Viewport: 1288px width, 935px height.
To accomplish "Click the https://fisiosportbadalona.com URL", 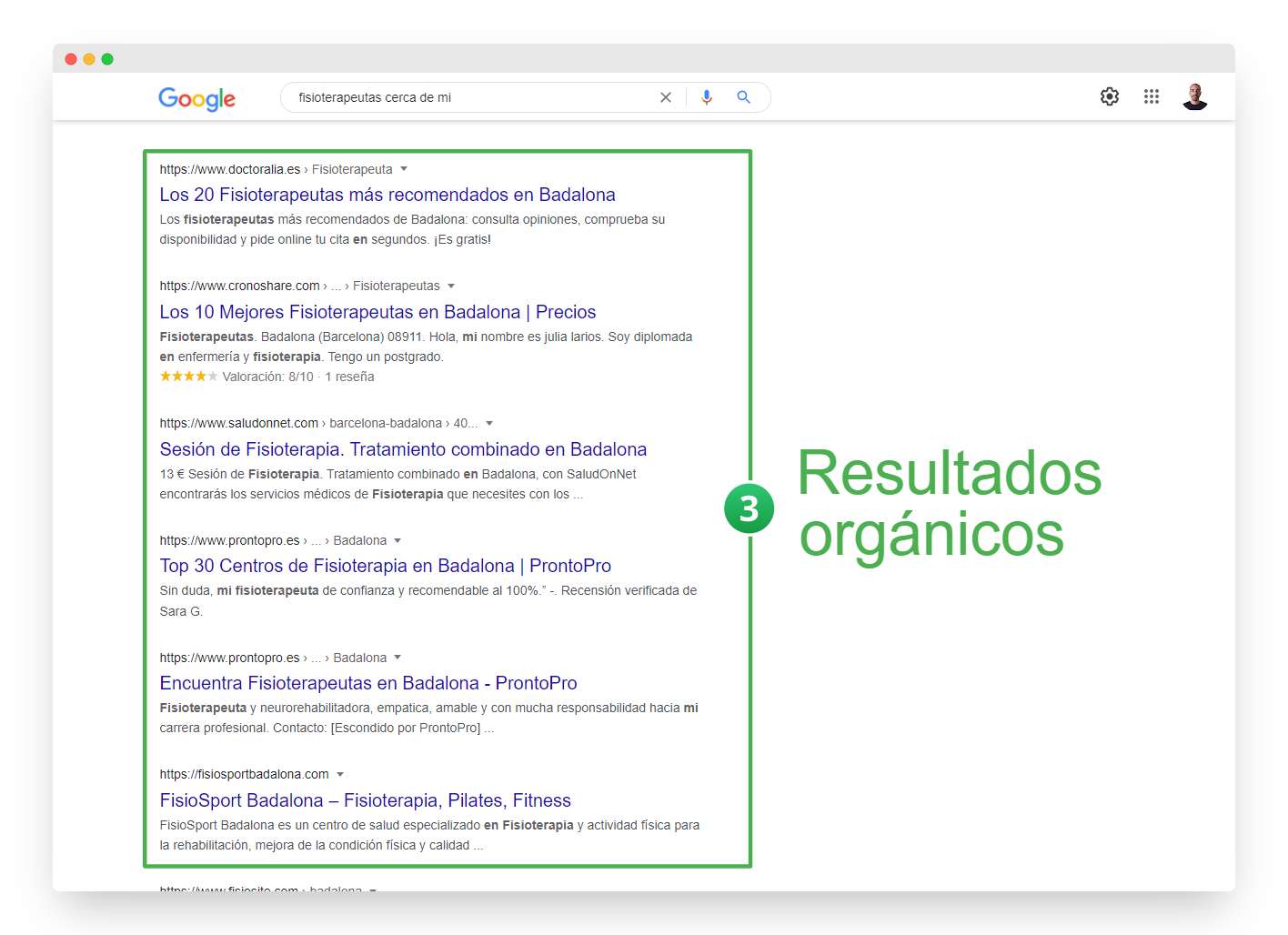I will pyautogui.click(x=244, y=774).
